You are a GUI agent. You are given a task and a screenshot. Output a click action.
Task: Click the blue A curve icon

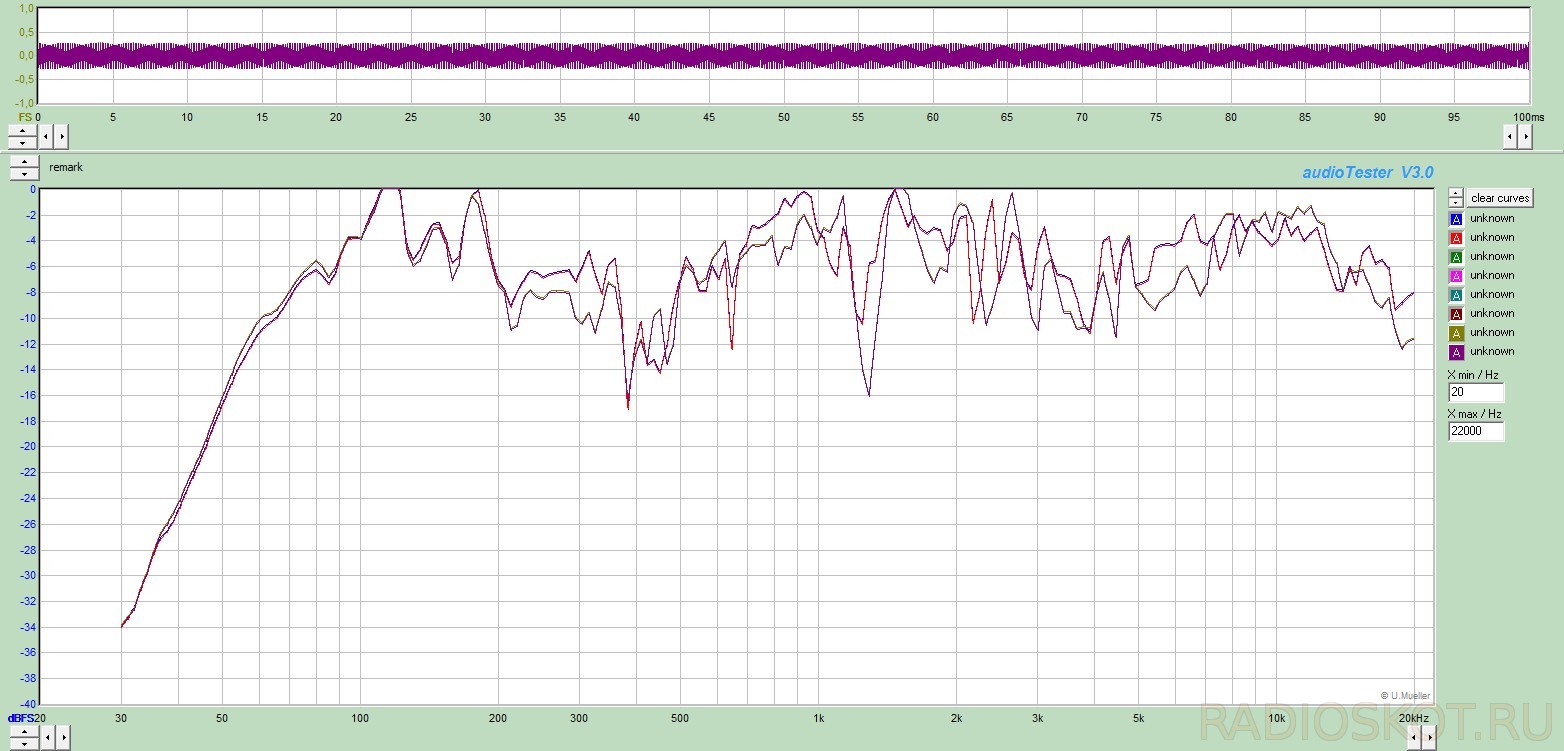1456,219
